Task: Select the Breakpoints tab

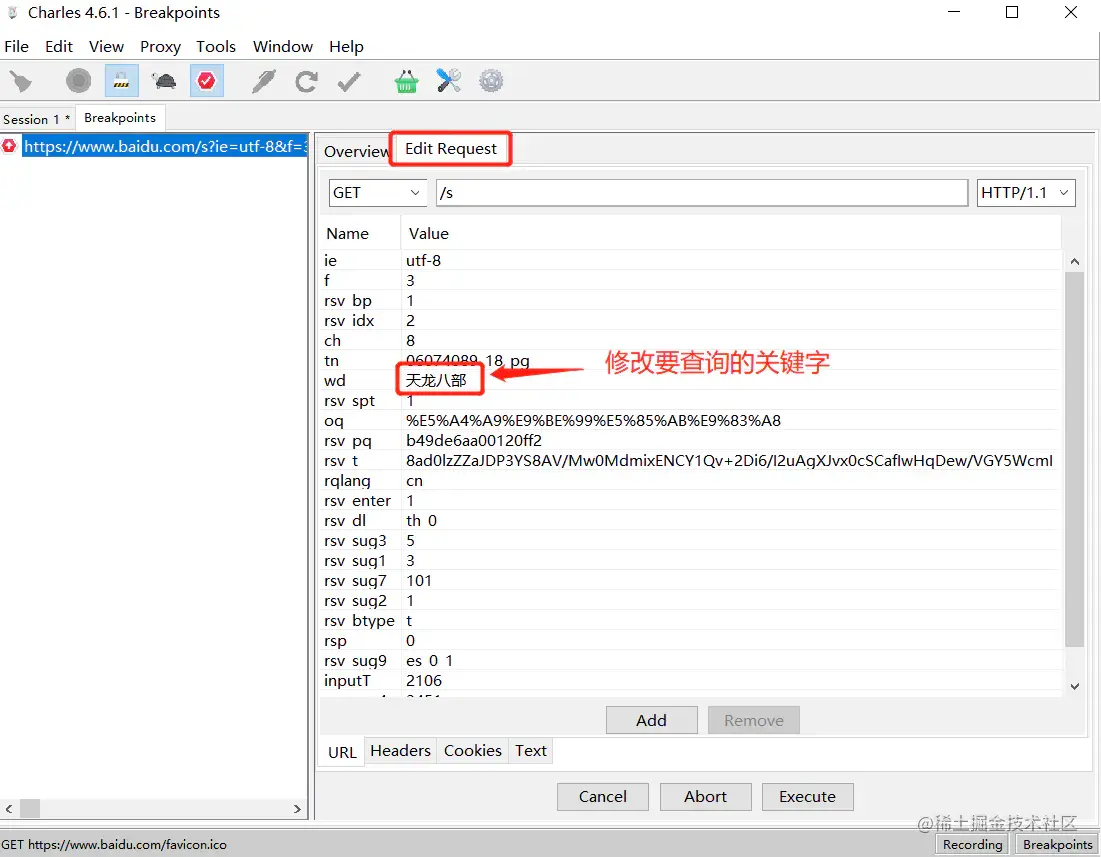Action: coord(120,118)
